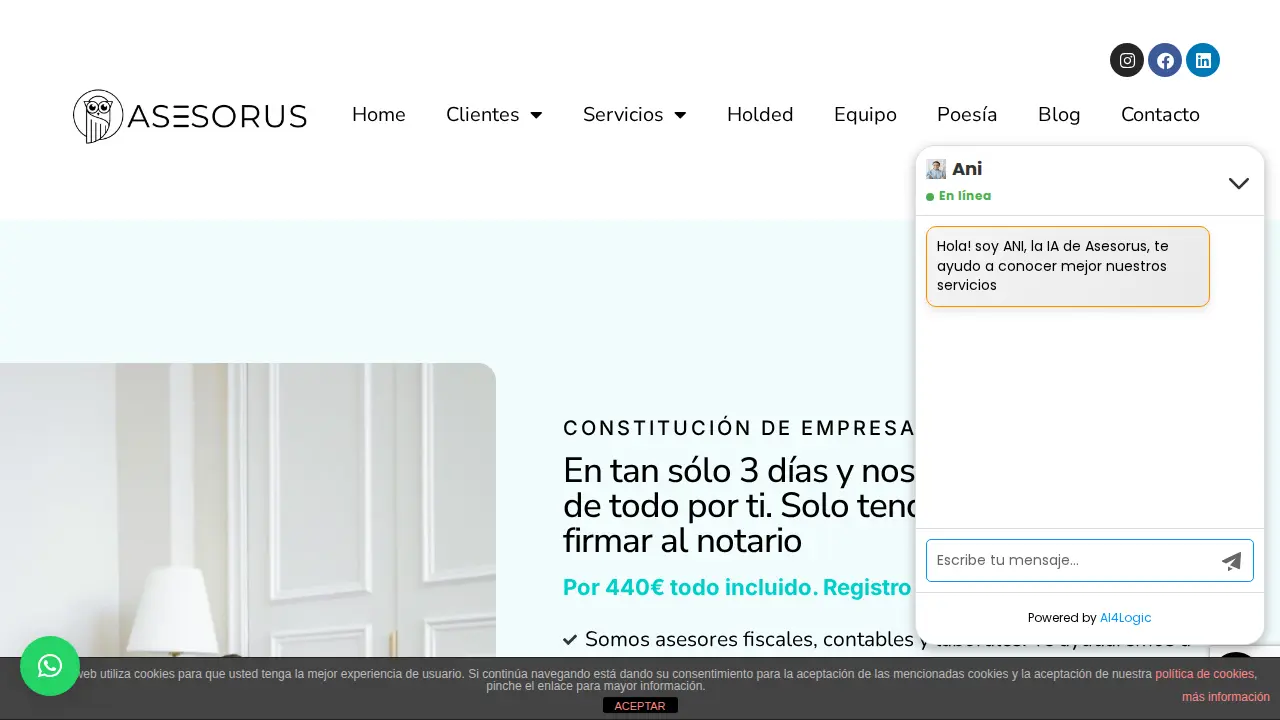Image resolution: width=1280 pixels, height=720 pixels.
Task: Accept cookies with ACEPTAR button
Action: tap(640, 706)
